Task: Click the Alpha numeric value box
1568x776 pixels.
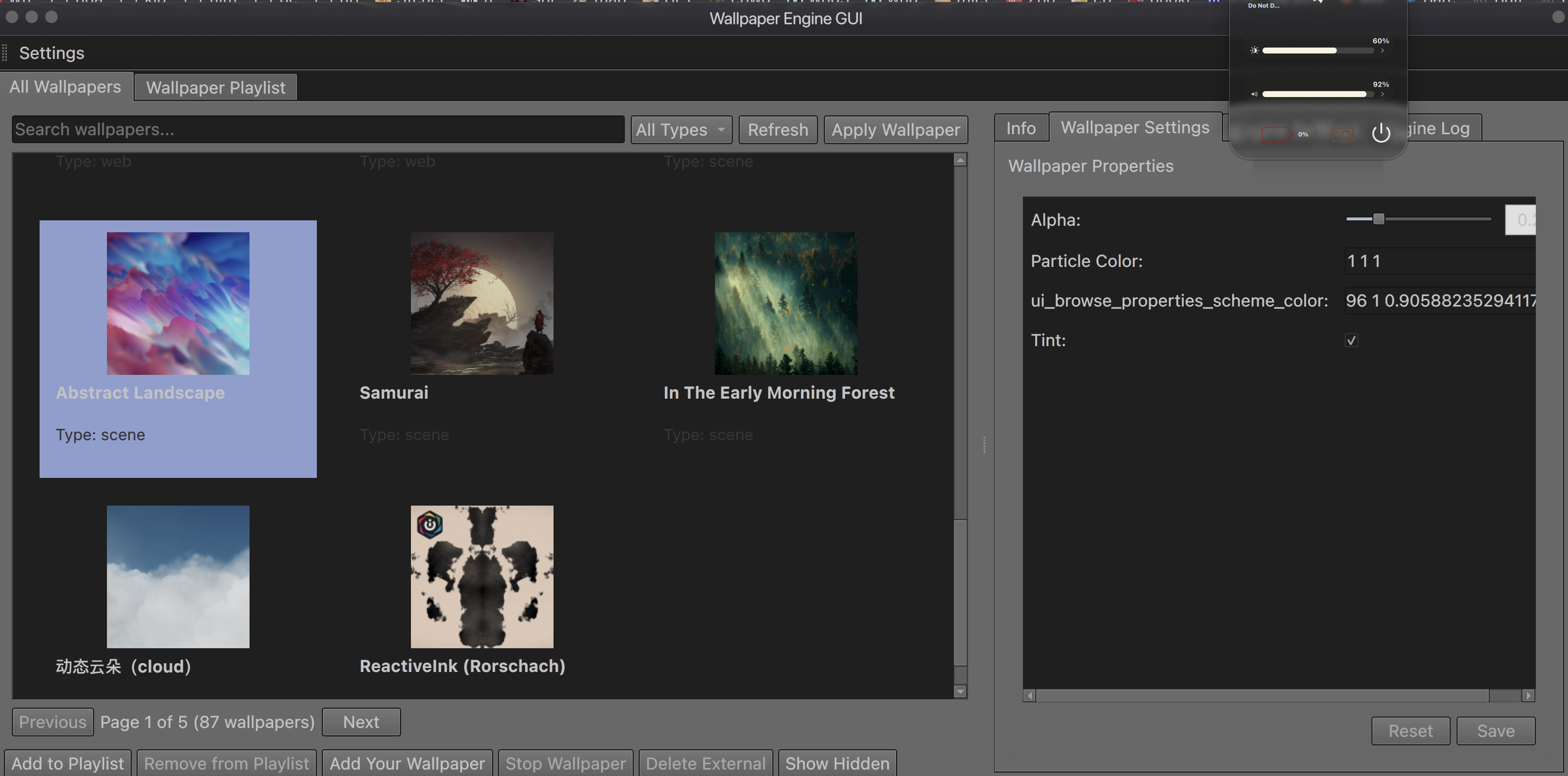Action: pyautogui.click(x=1520, y=220)
